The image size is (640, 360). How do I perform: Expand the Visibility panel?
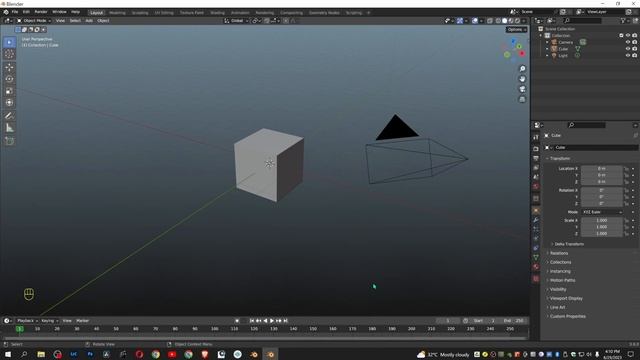tap(557, 289)
